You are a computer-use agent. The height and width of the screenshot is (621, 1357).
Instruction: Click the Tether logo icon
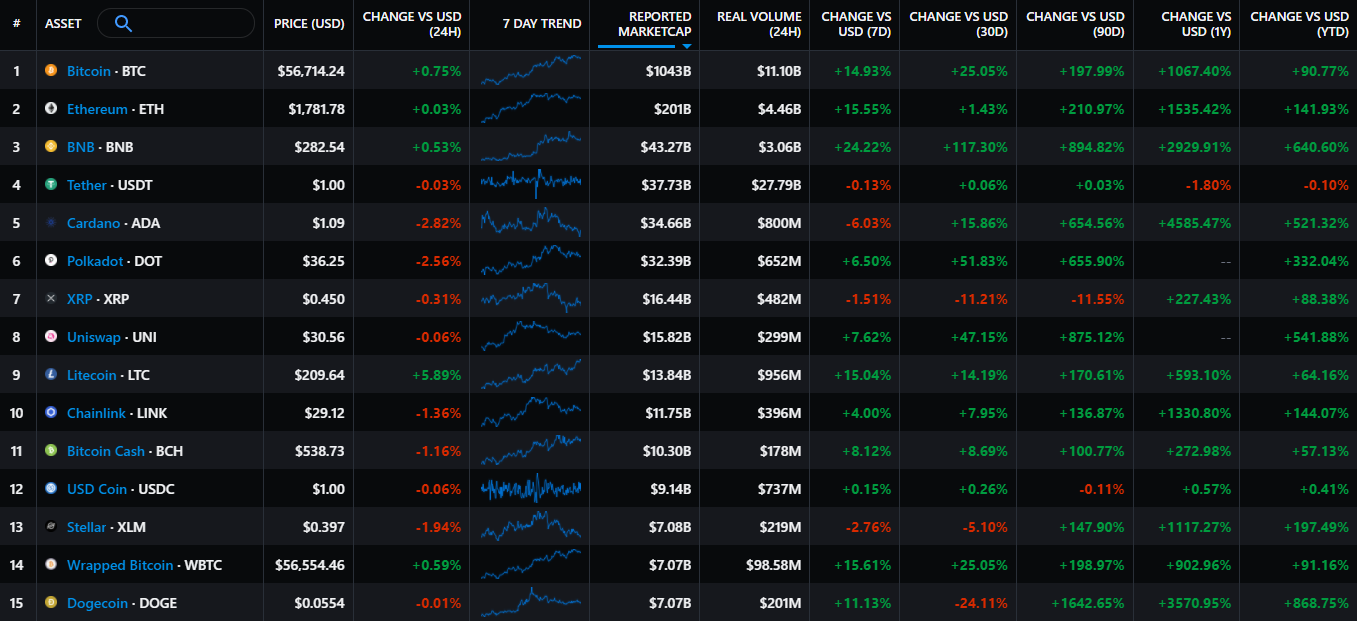[x=51, y=185]
